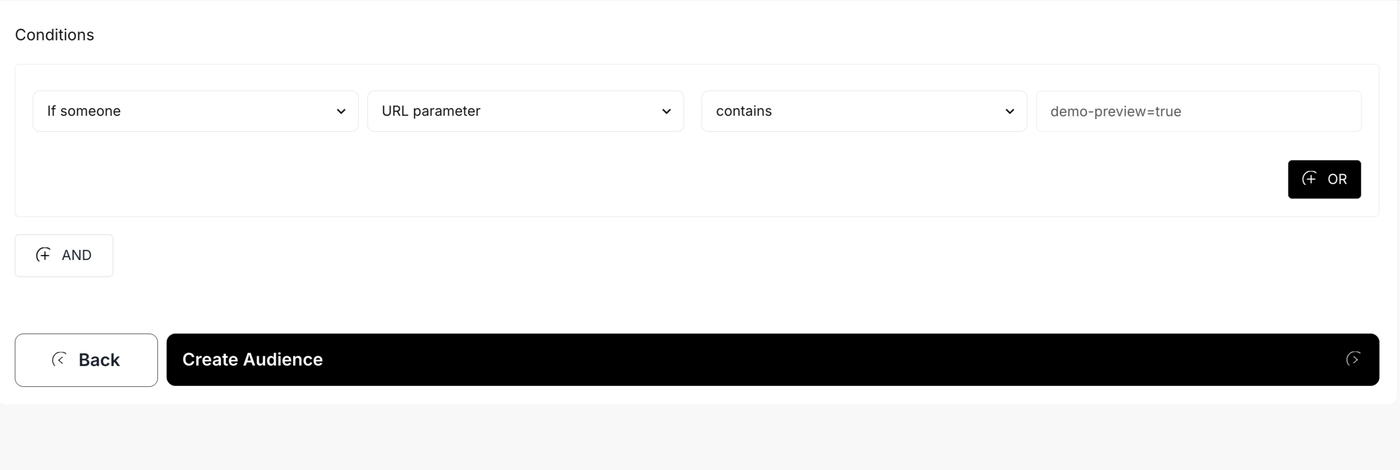Click the 'Create Audience' text label

252,359
